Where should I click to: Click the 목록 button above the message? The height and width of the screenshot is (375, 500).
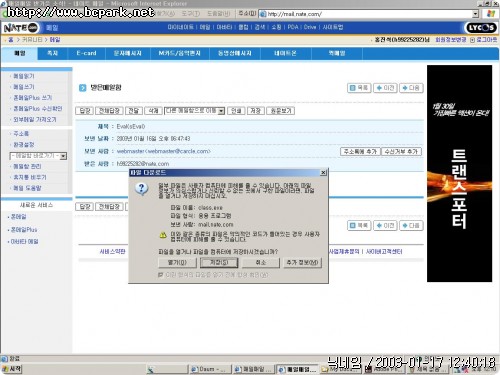point(359,88)
